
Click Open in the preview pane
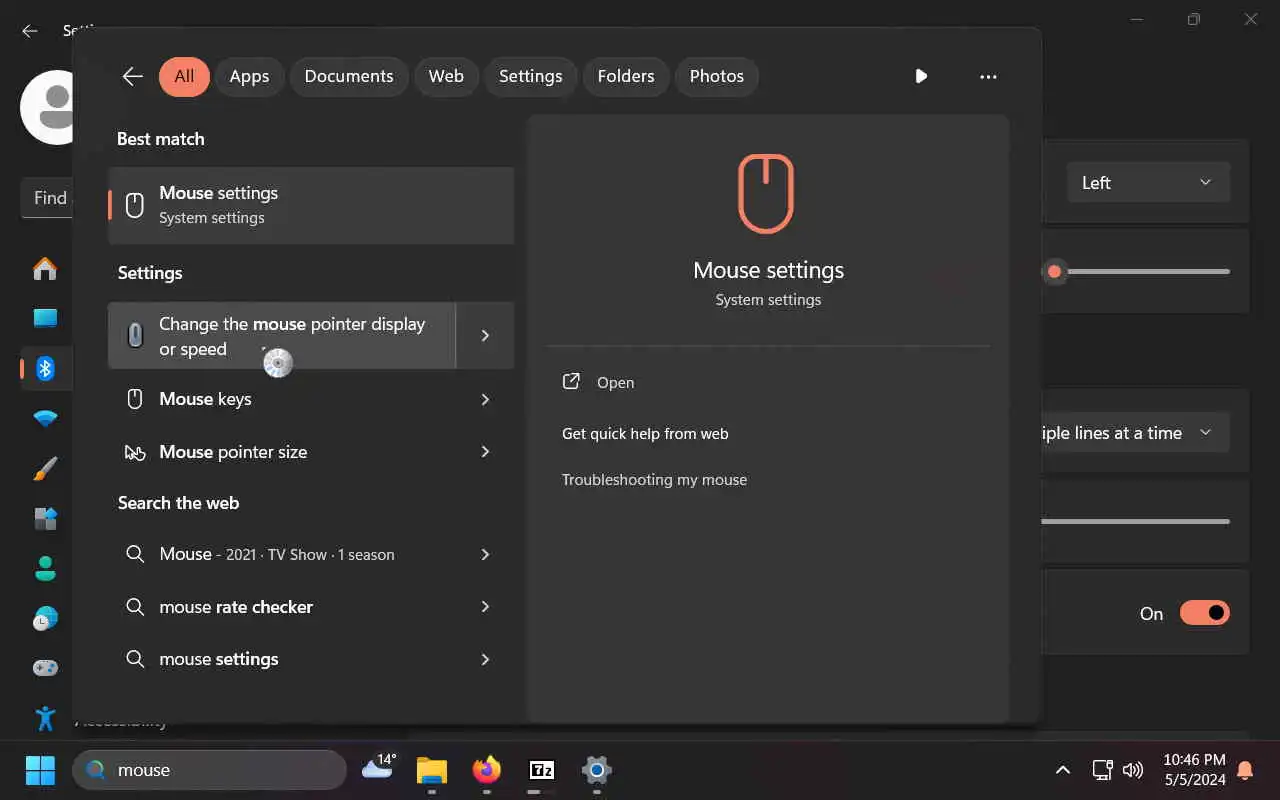tap(615, 382)
